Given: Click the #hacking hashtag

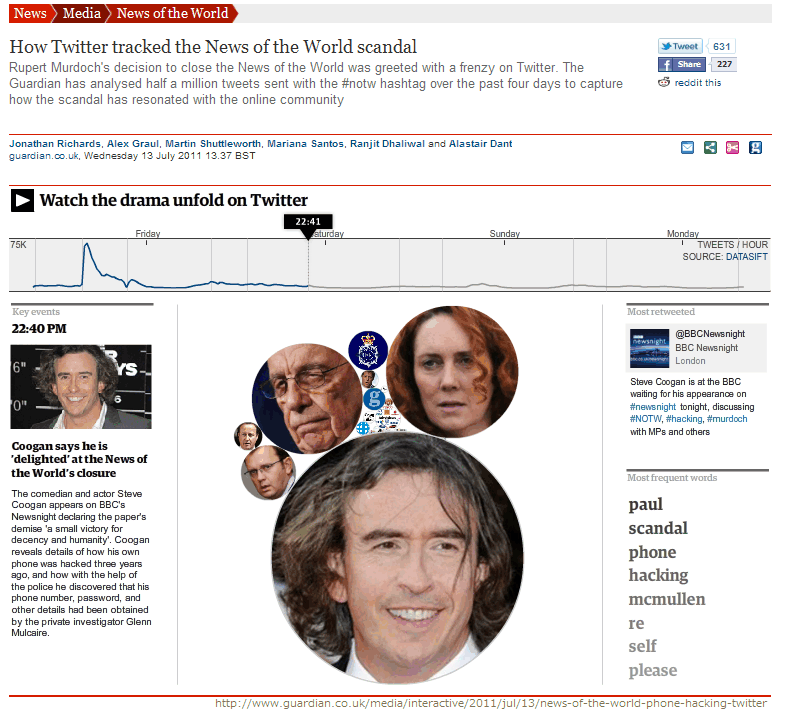Looking at the screenshot, I should (x=684, y=419).
